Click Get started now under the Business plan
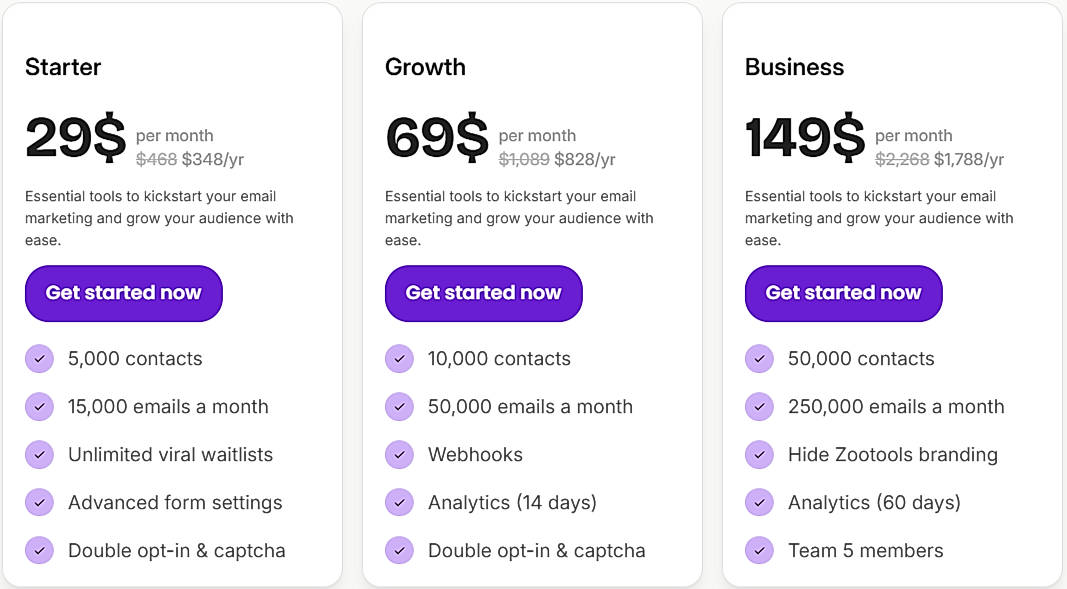Screen dimensions: 1067x589 [x=842, y=293]
